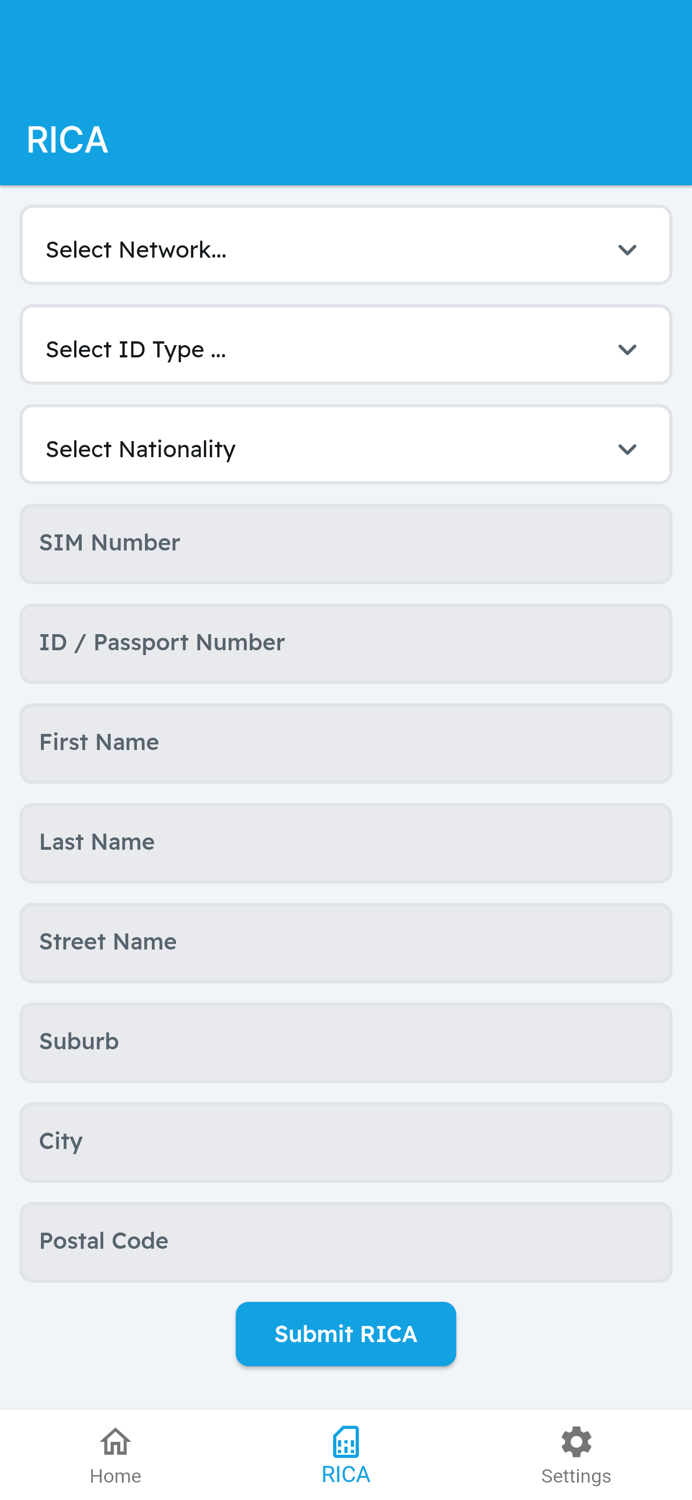This screenshot has height=1500, width=692.
Task: Focus the City text field
Action: (x=346, y=1142)
